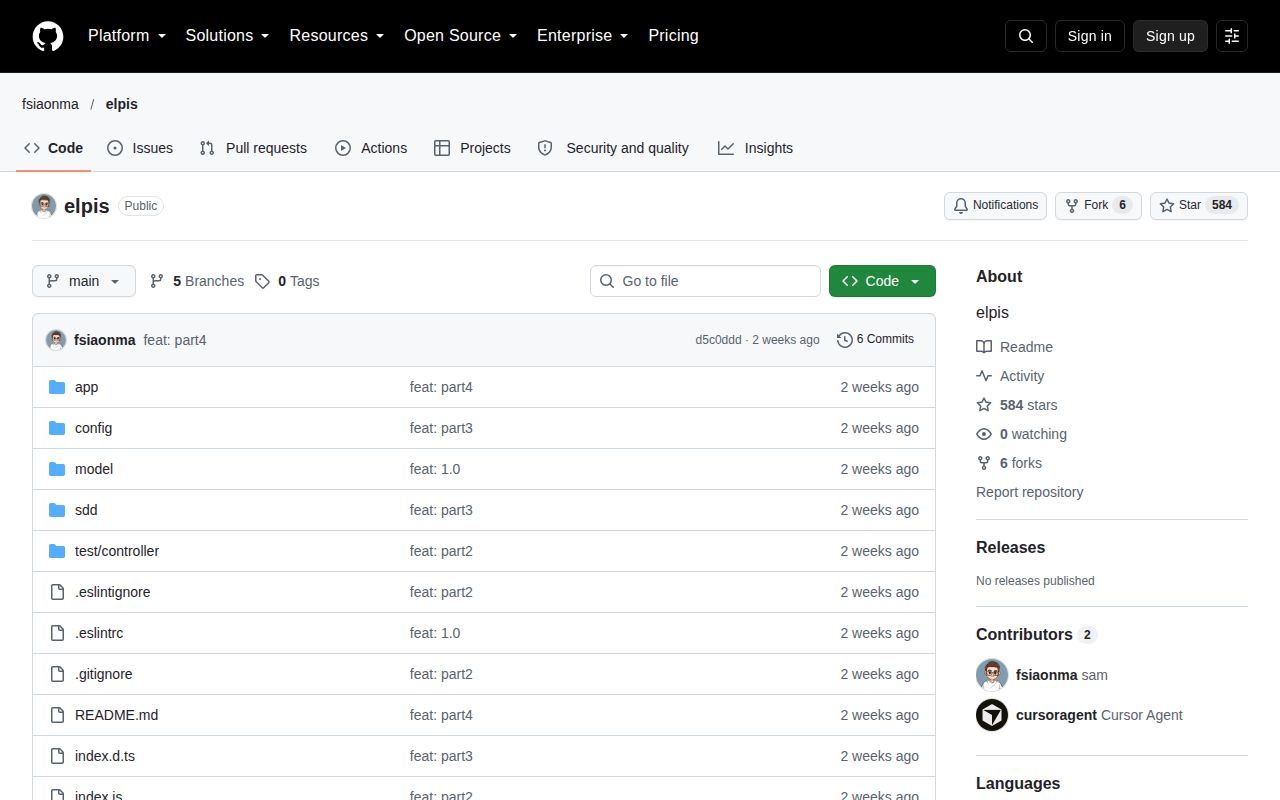Click the .gitignore file icon
Image resolution: width=1280 pixels, height=800 pixels.
tap(57, 674)
